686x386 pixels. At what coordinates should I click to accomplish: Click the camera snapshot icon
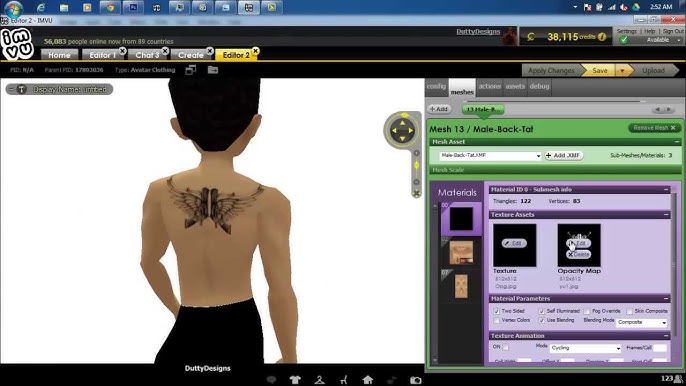click(x=416, y=380)
